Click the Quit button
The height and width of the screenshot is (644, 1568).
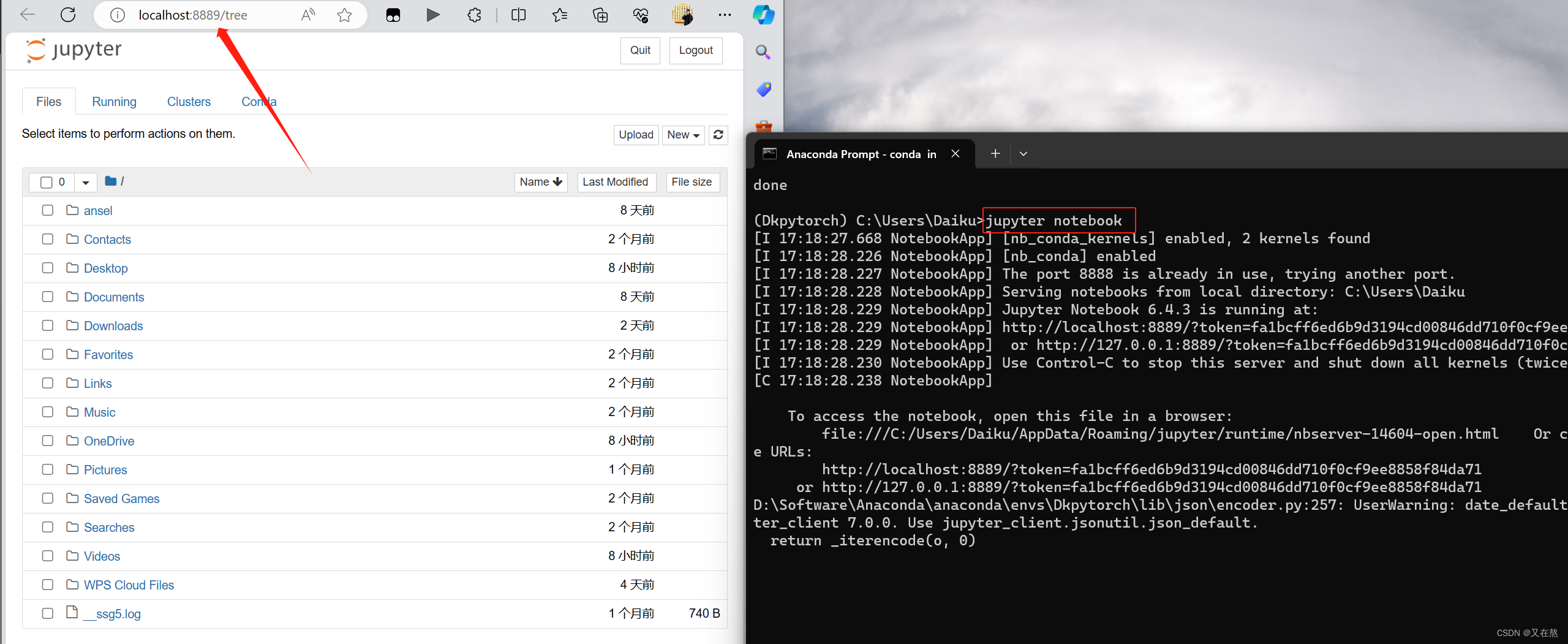[640, 50]
